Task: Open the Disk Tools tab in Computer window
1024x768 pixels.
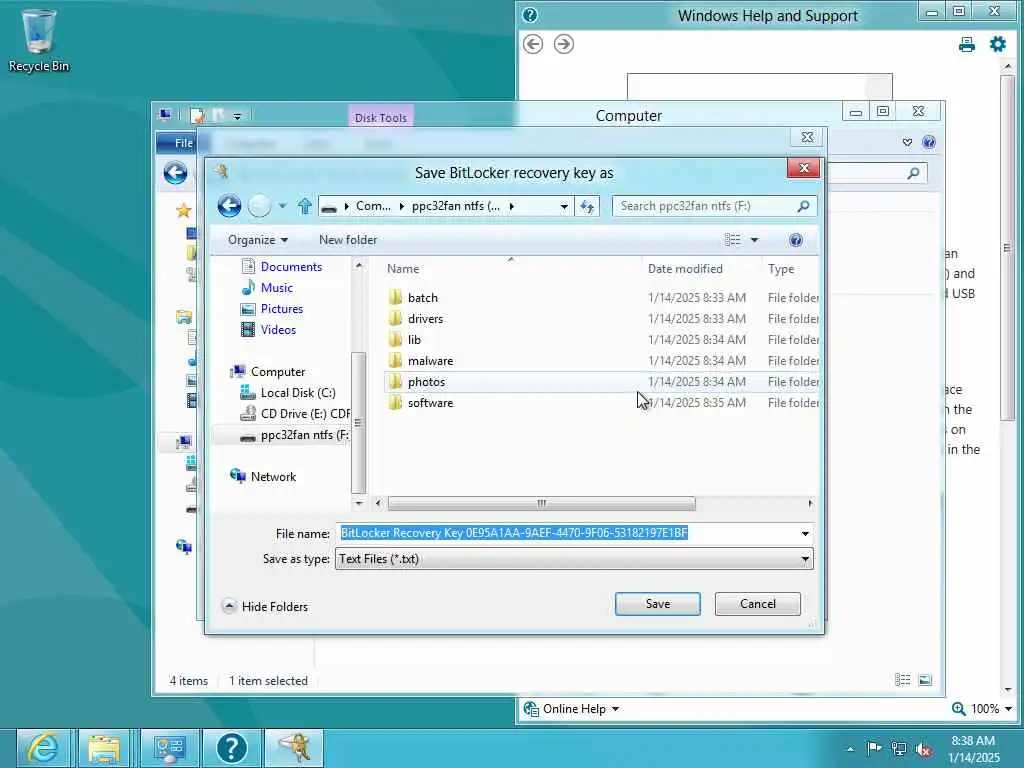Action: click(x=381, y=118)
